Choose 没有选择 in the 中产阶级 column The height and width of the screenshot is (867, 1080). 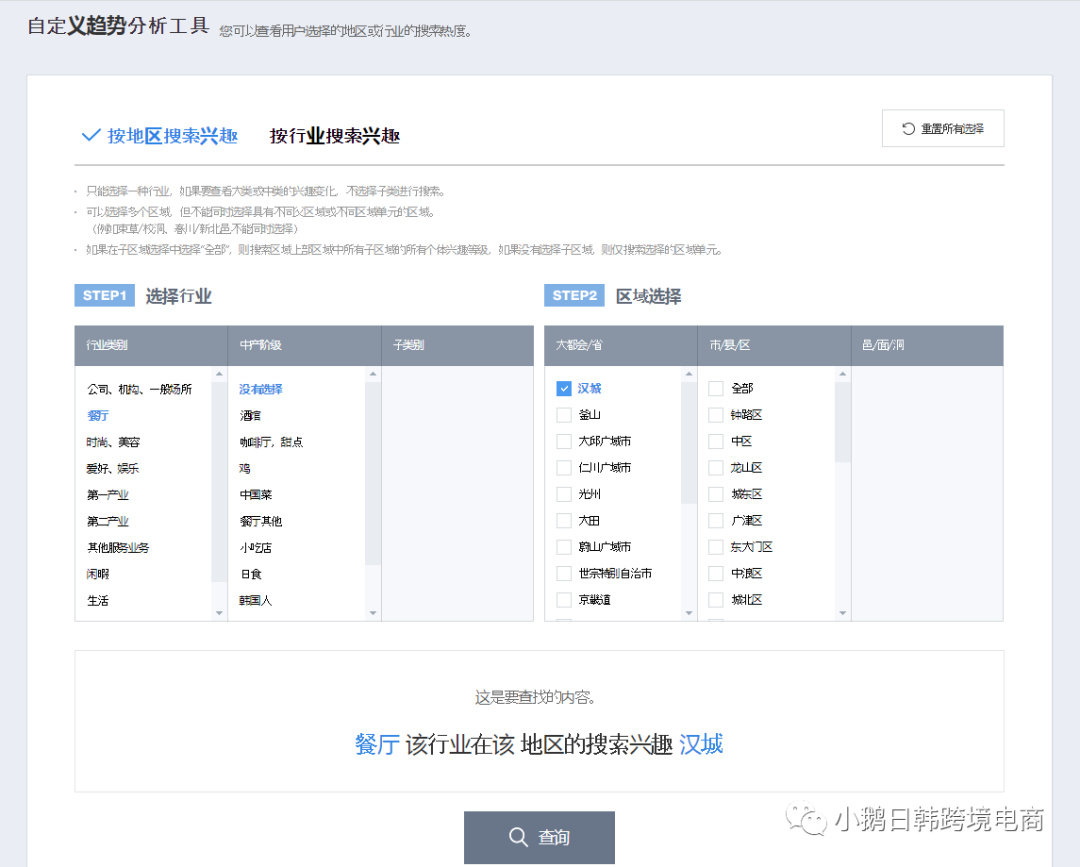262,388
